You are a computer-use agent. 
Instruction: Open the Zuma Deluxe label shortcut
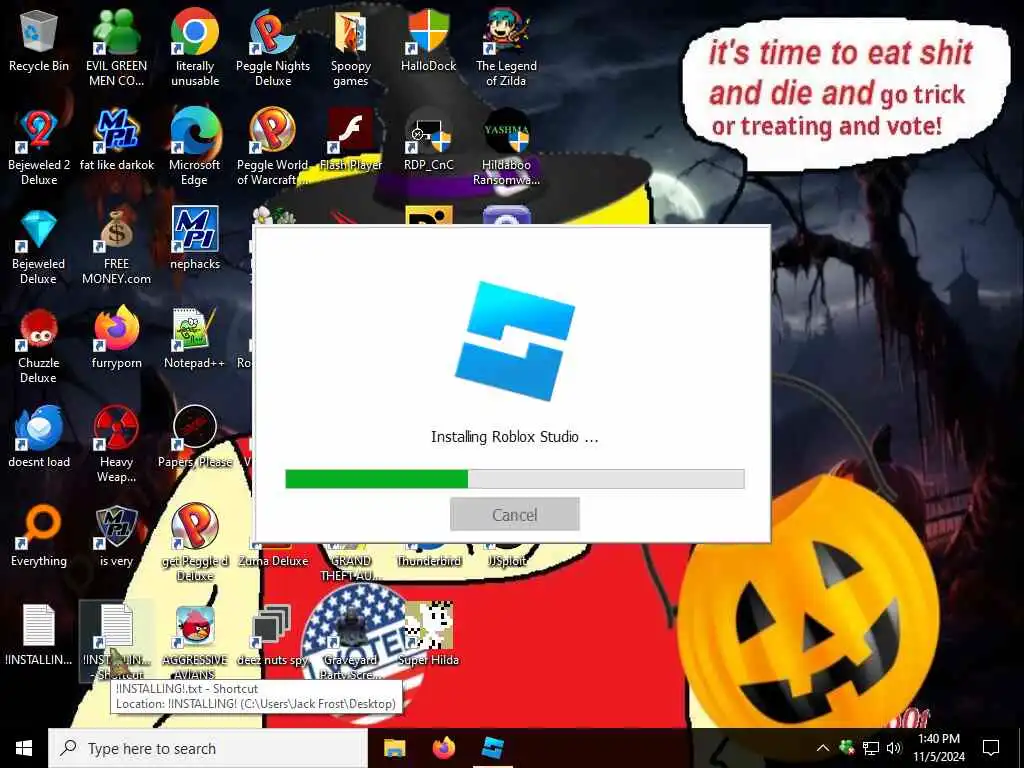[273, 560]
